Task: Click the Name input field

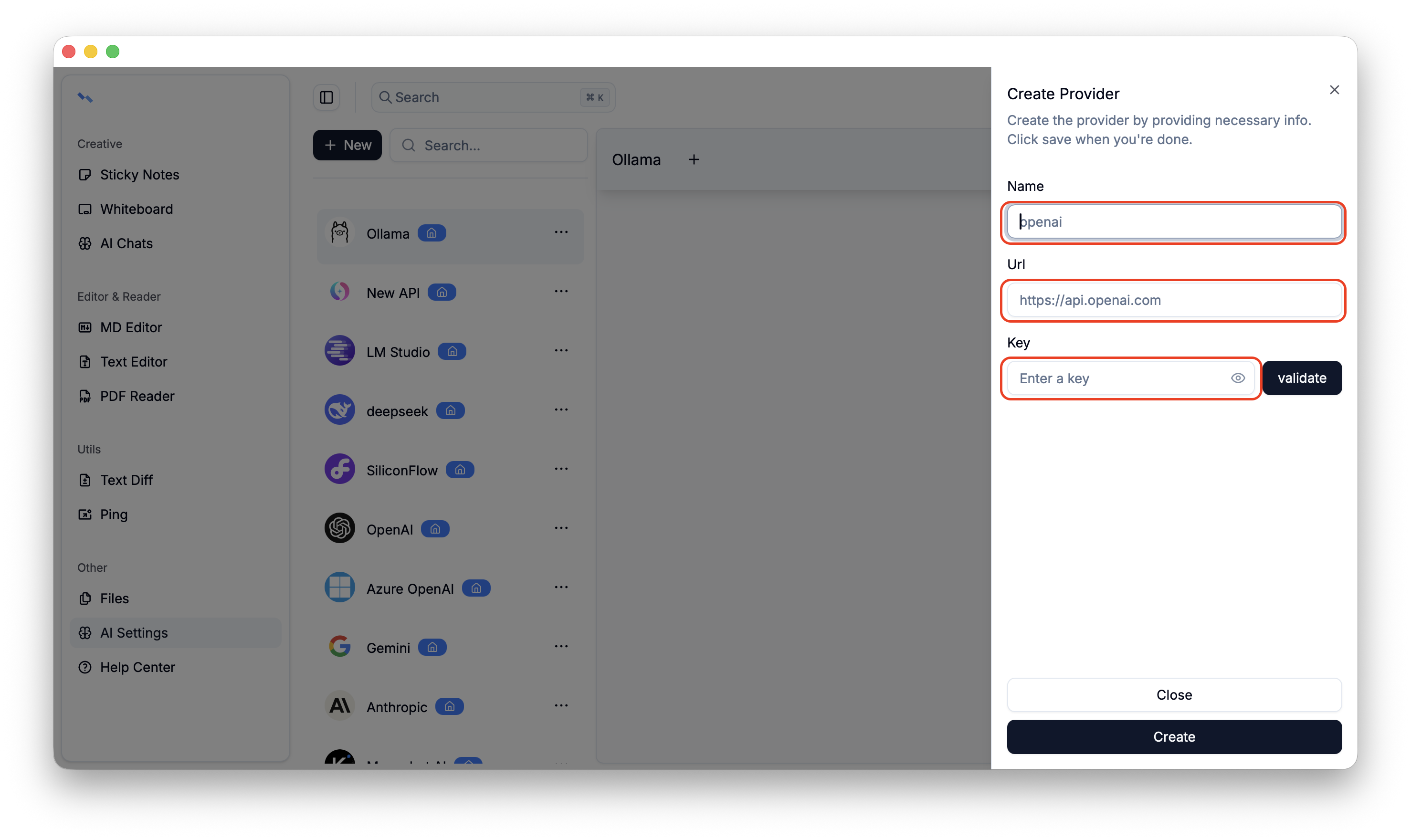Action: tap(1173, 222)
